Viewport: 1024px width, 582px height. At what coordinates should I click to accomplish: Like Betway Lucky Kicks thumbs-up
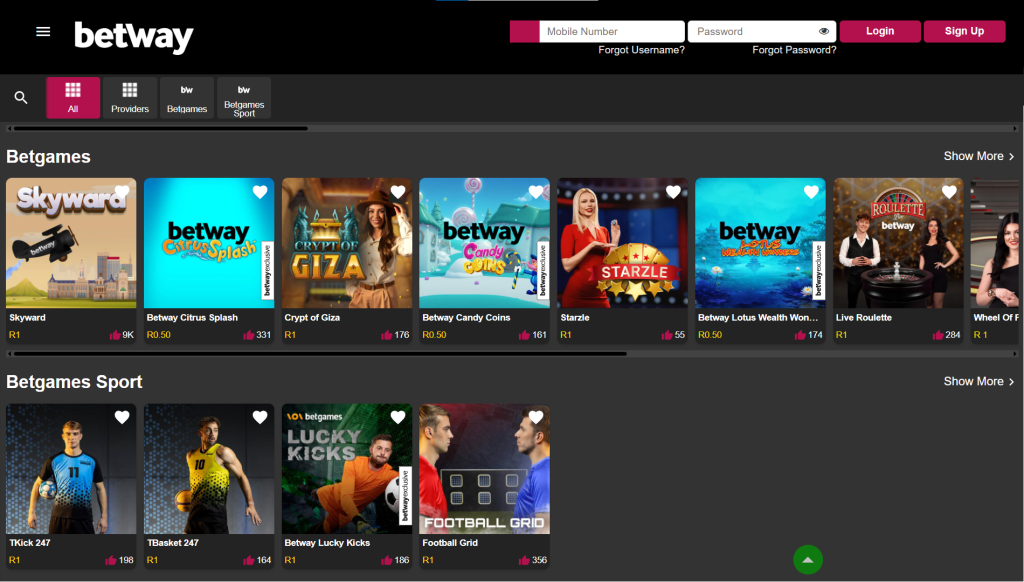point(387,560)
